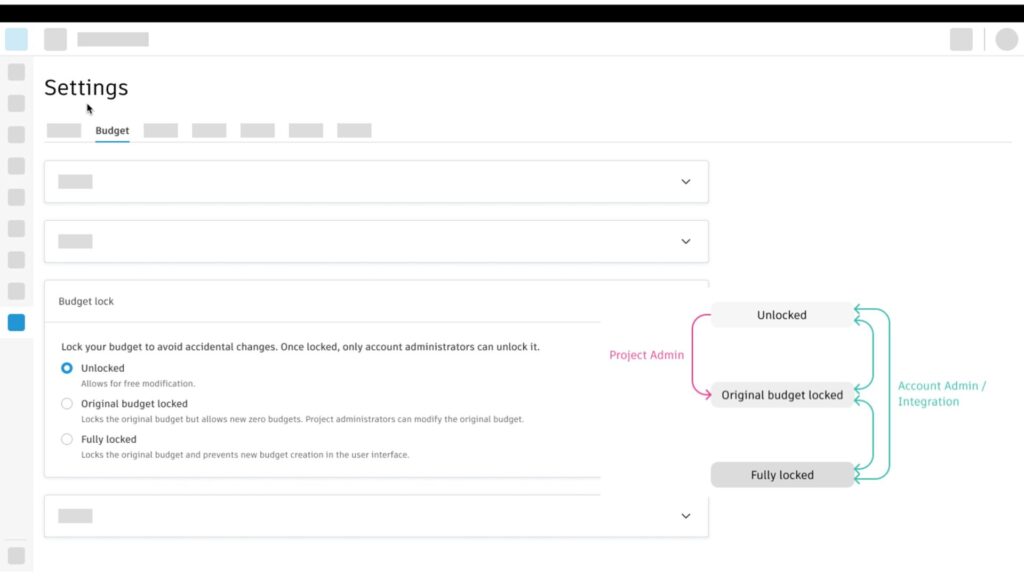Expand the collapsed section below Budget lock
Viewport: 1024px width, 576px height.
tap(686, 516)
